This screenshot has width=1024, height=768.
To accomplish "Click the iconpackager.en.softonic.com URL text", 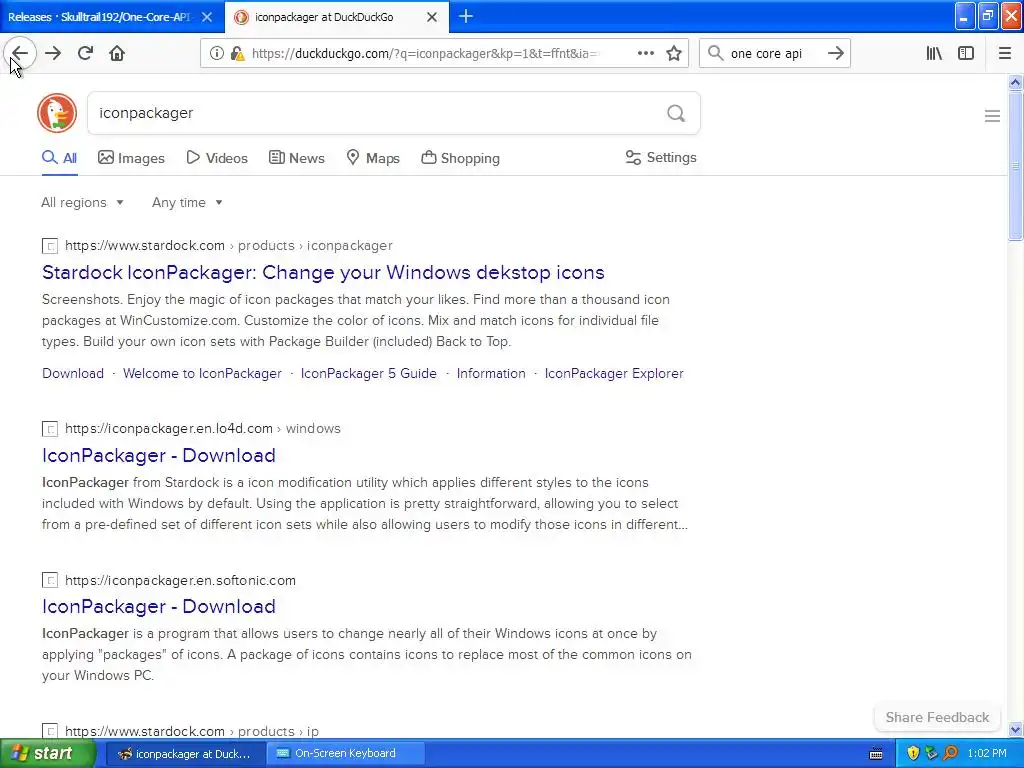I will coord(180,581).
